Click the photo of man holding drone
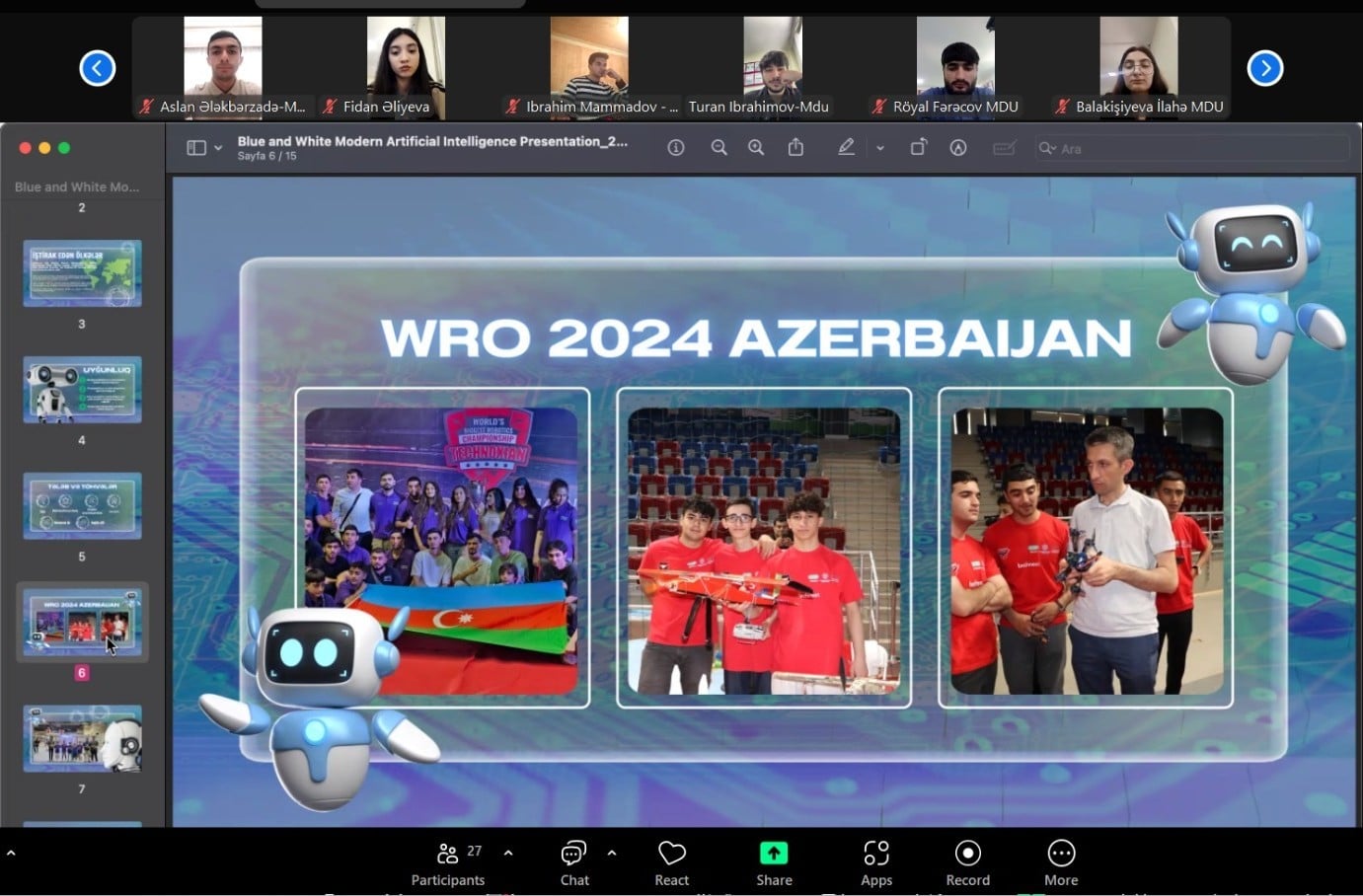 (1087, 551)
